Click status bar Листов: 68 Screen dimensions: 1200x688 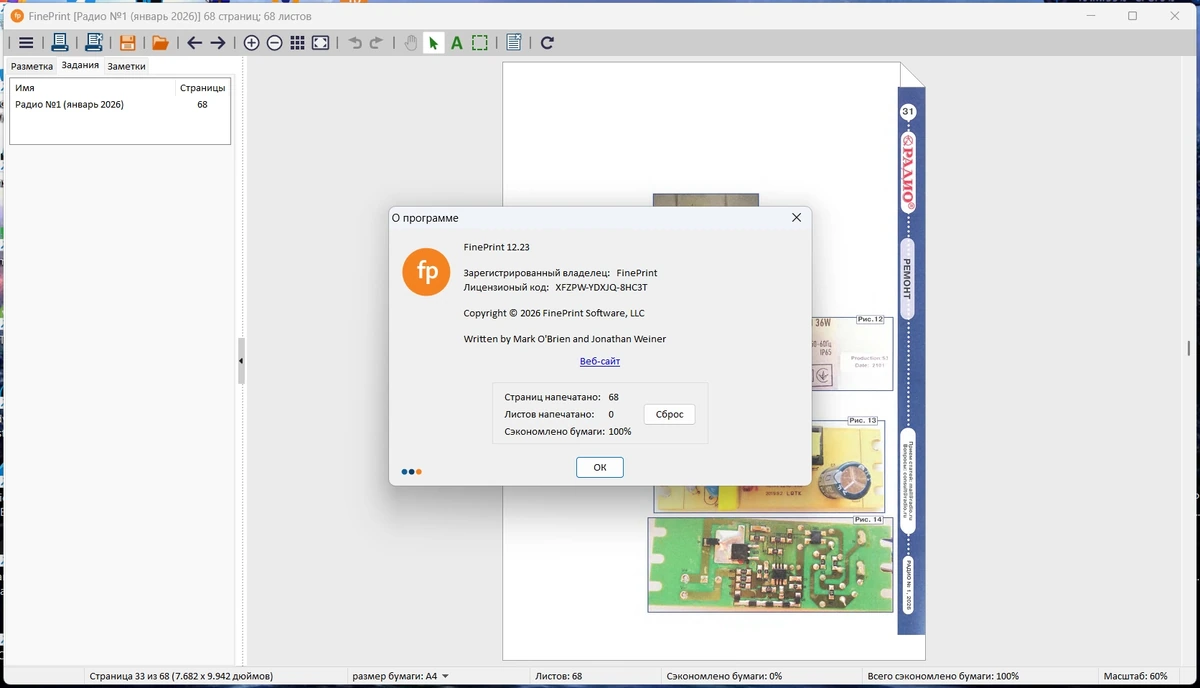559,676
